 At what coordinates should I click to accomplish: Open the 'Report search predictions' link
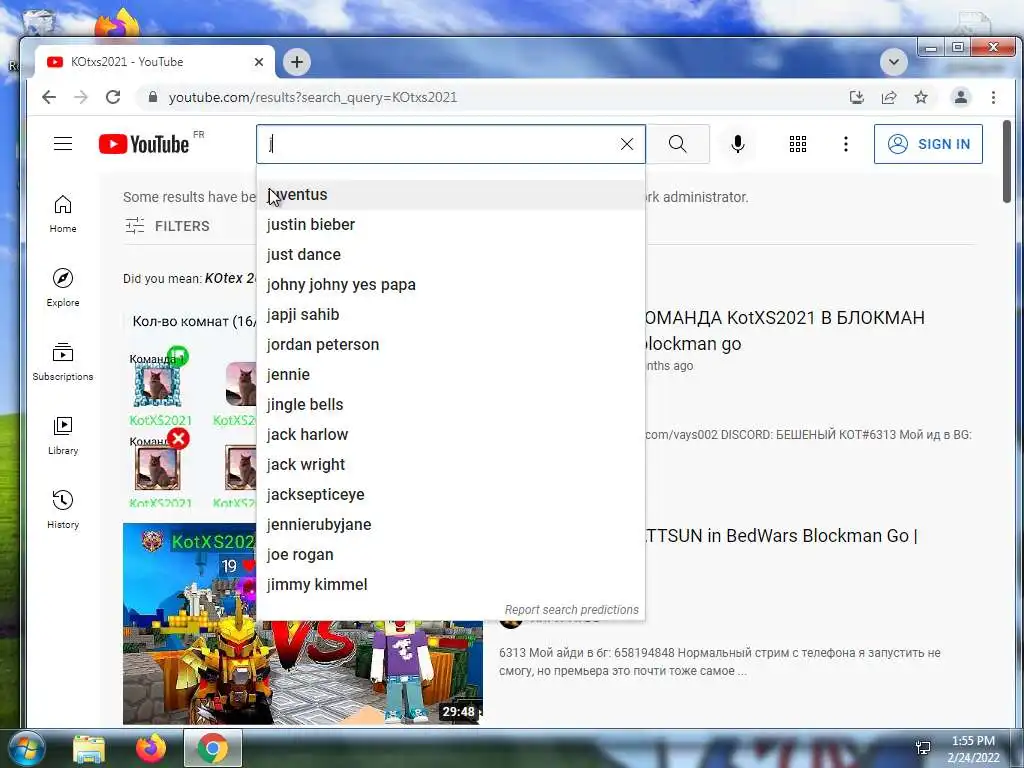click(x=571, y=609)
